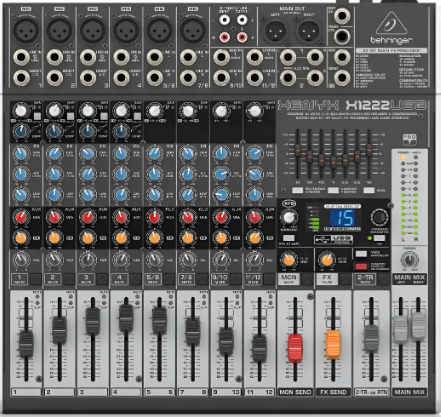
Task: Click the channel 5/6 low EQ blue knob
Action: 154,194
